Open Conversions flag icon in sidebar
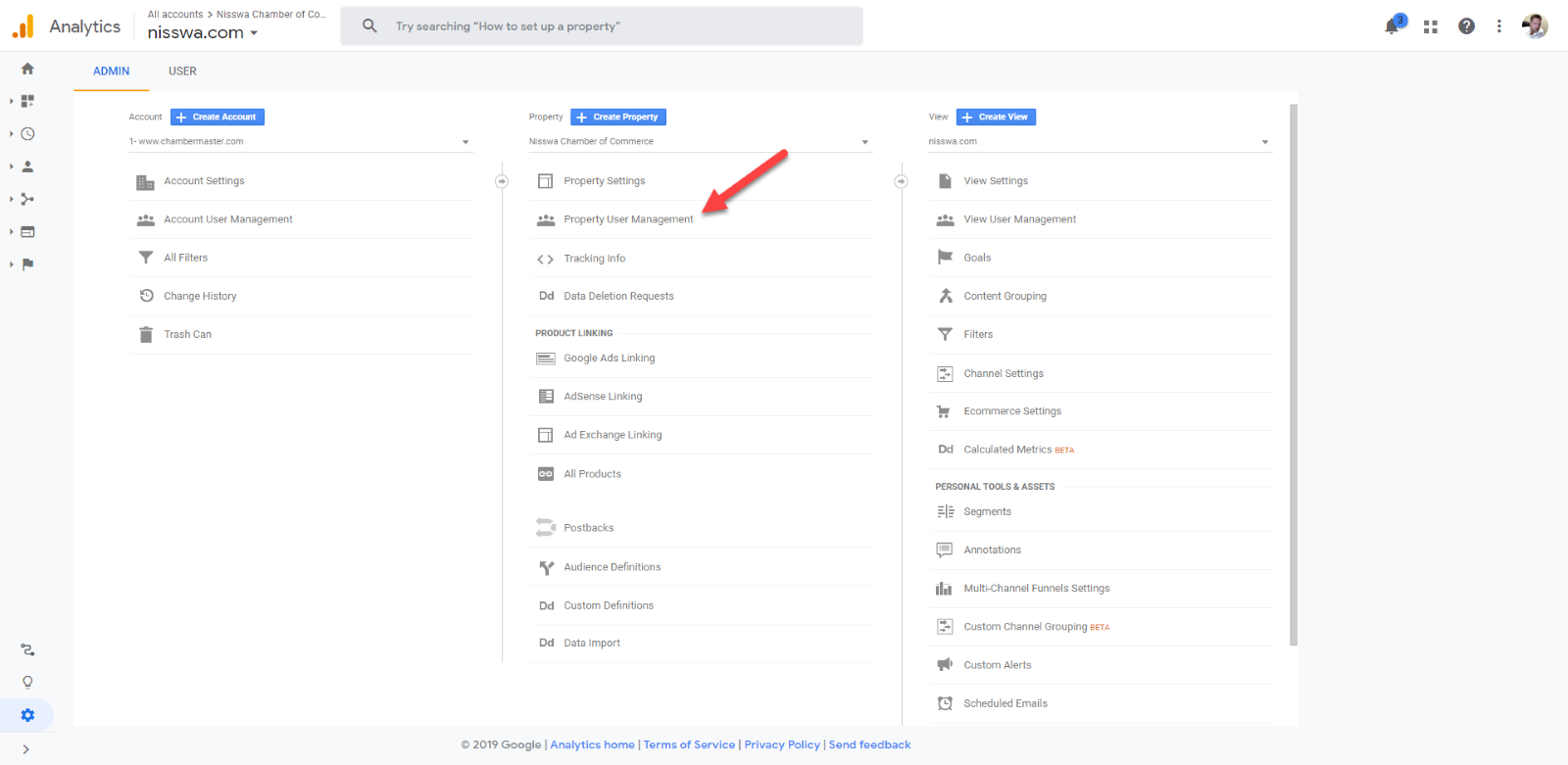Image resolution: width=1568 pixels, height=765 pixels. pos(27,264)
